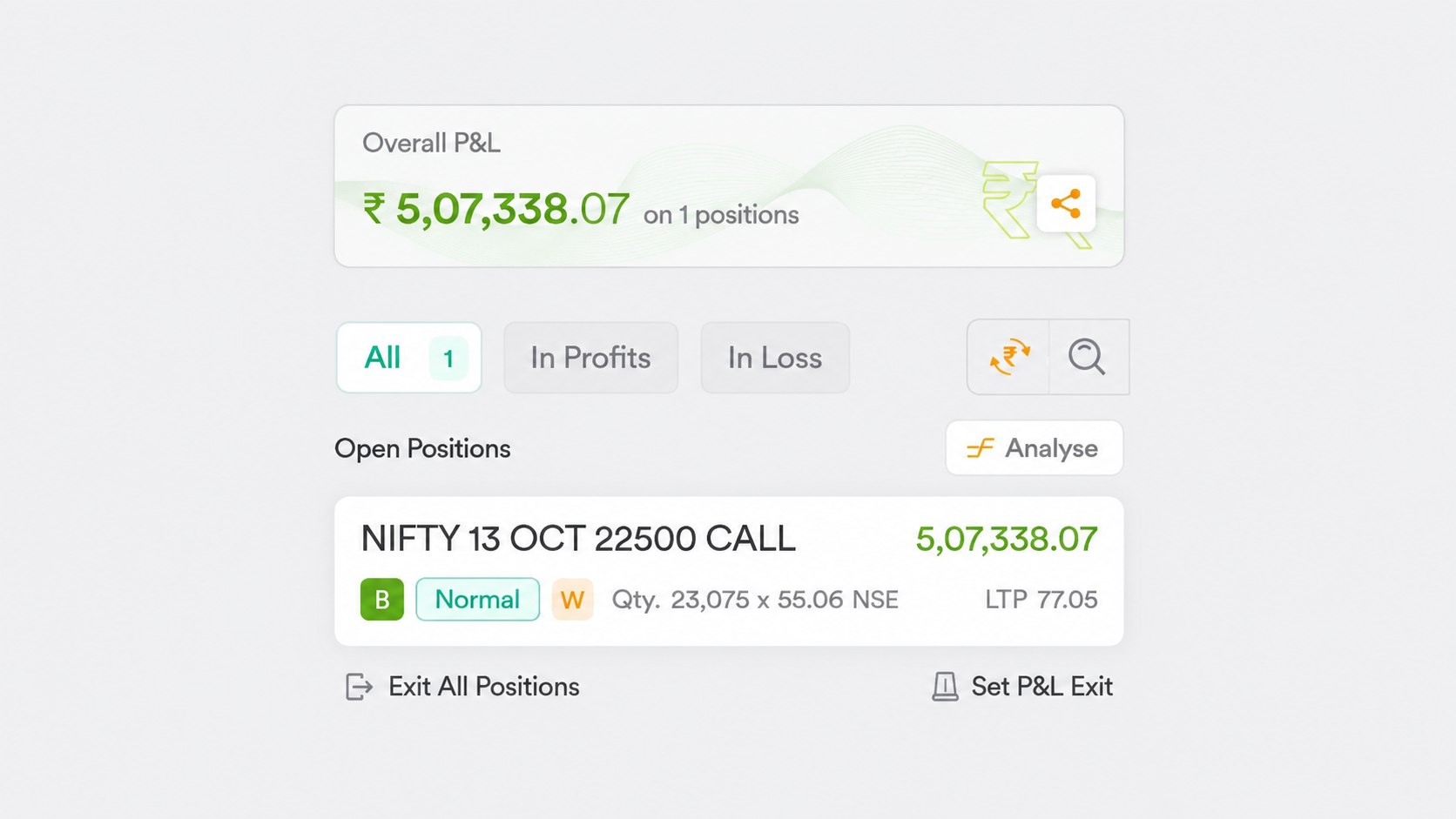Click the exit door arrow icon
Image resolution: width=1456 pixels, height=819 pixels.
click(359, 687)
